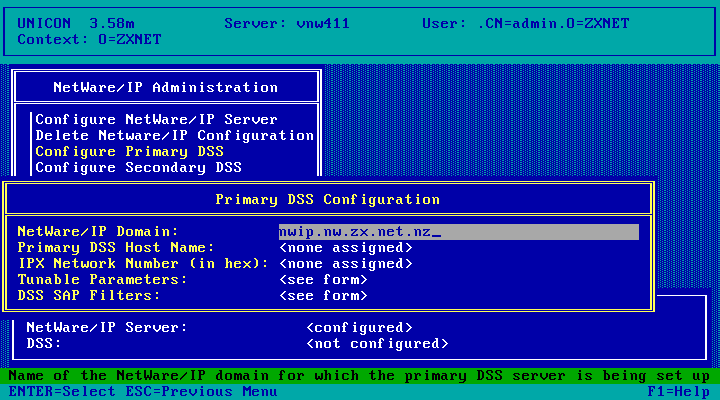Click UNICON 3.58m version text
Viewport: 720px width, 400px height.
76,23
